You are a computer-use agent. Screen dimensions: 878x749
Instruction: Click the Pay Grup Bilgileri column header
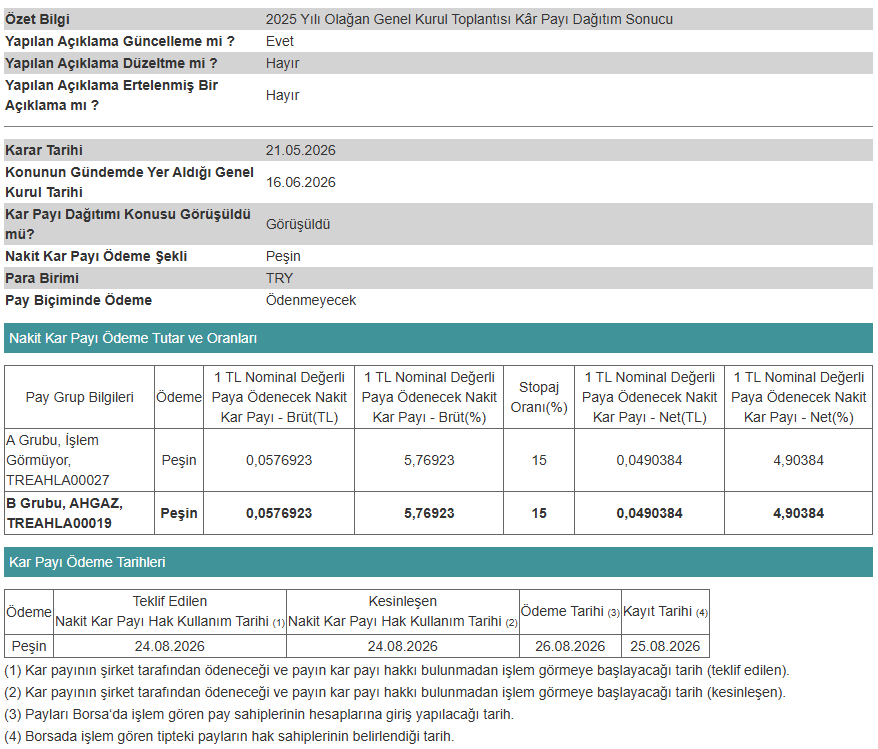[x=80, y=397]
